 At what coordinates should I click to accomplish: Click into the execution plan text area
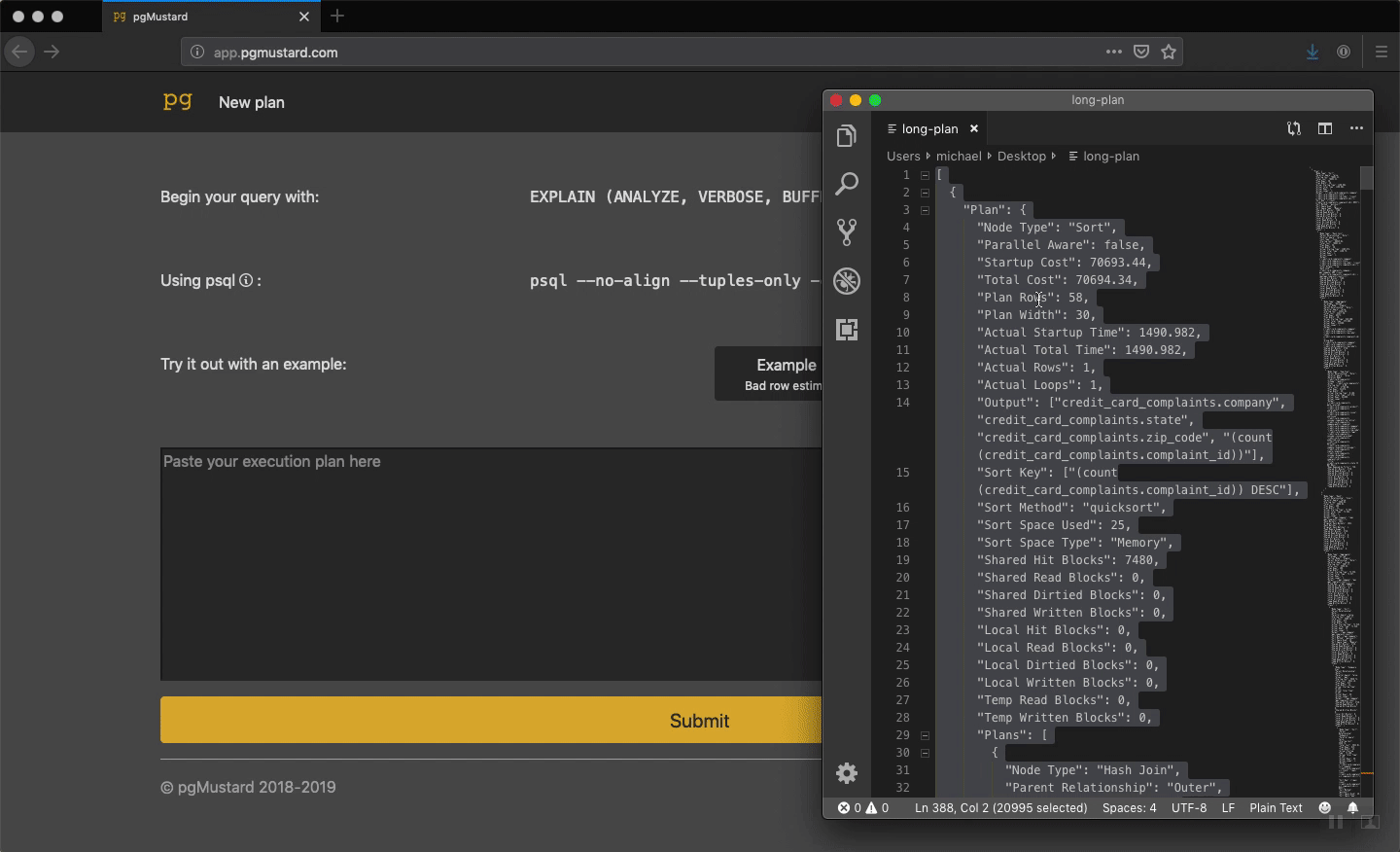492,564
